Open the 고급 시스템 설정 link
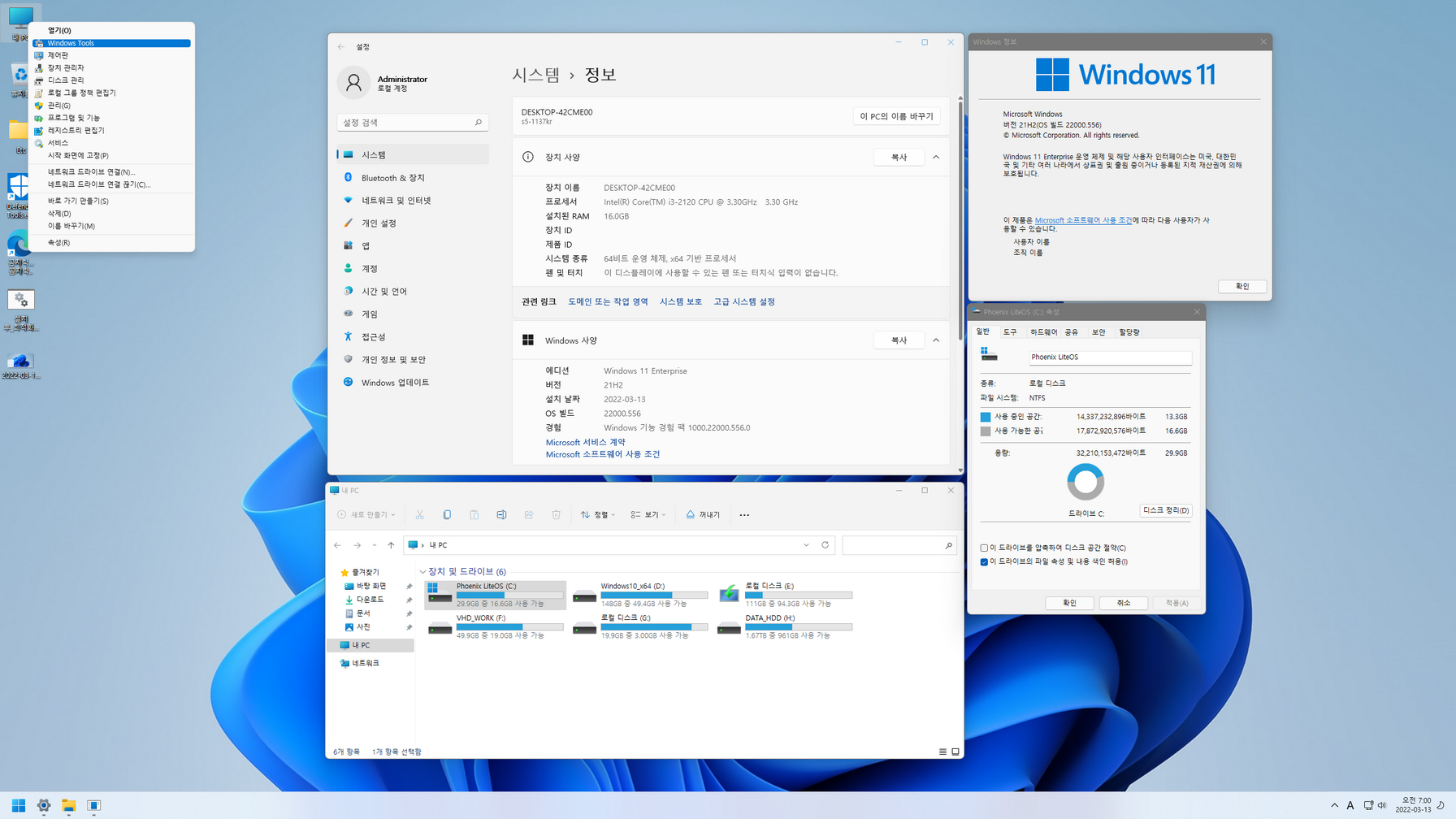The image size is (1456, 819). [743, 301]
